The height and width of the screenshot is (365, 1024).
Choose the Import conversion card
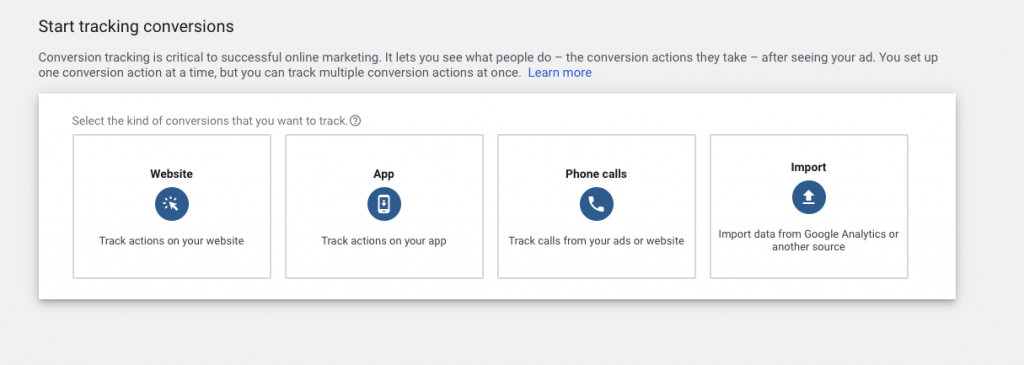click(x=808, y=206)
